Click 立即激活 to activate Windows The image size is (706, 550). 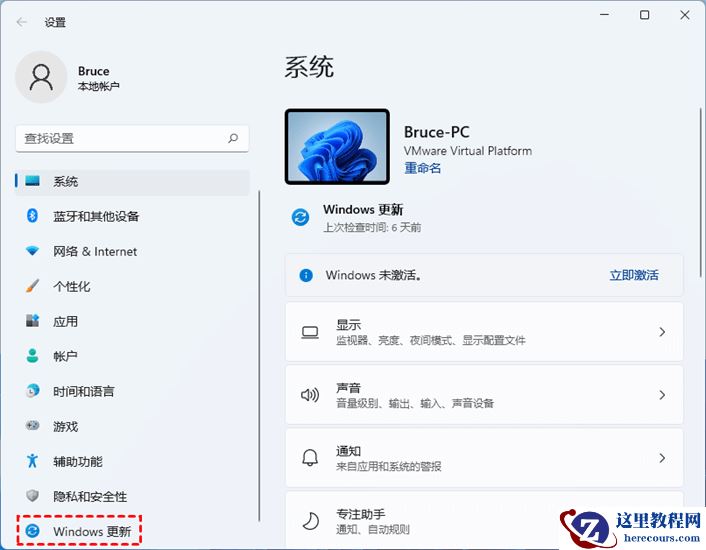coord(634,275)
